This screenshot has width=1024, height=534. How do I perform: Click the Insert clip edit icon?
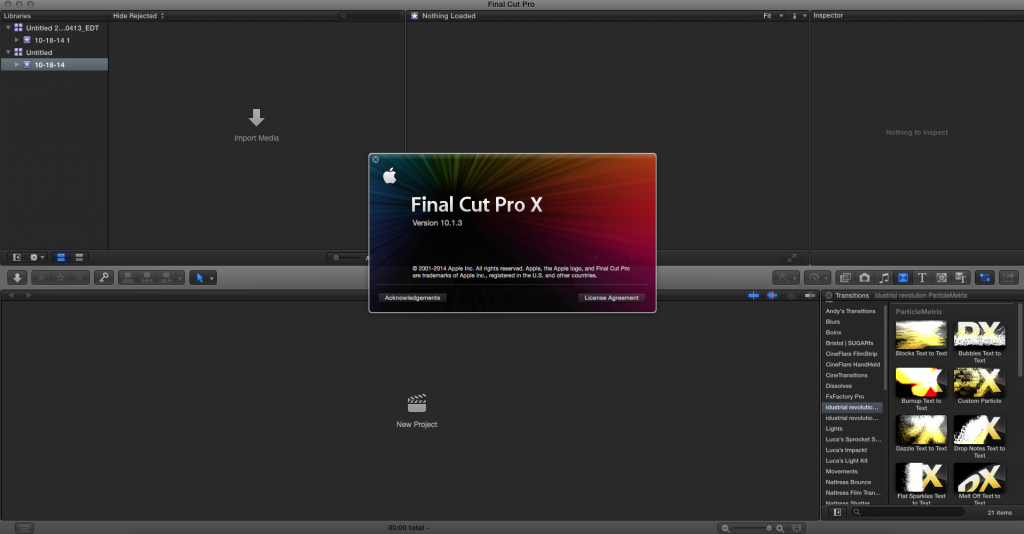(148, 277)
